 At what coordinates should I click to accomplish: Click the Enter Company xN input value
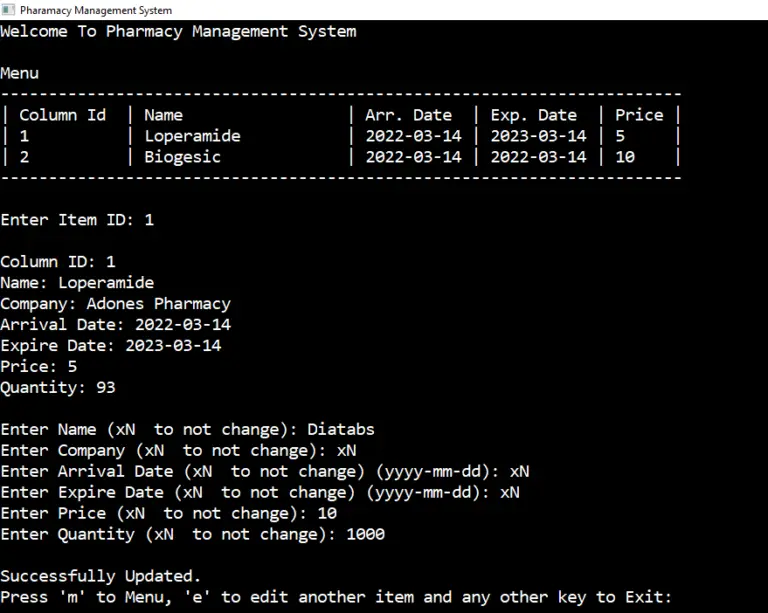pos(347,450)
